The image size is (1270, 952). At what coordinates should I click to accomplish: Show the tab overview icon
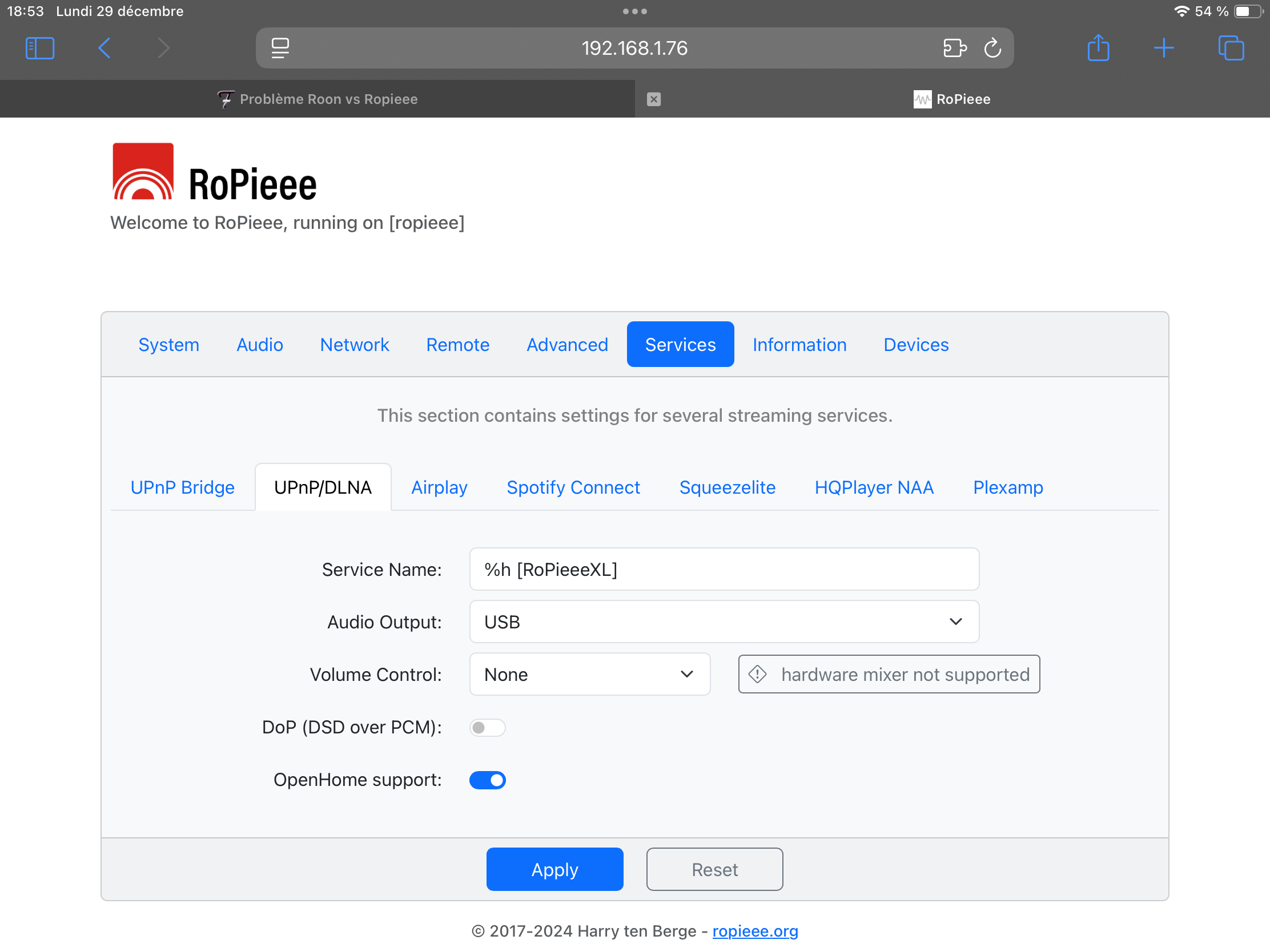[x=1231, y=47]
